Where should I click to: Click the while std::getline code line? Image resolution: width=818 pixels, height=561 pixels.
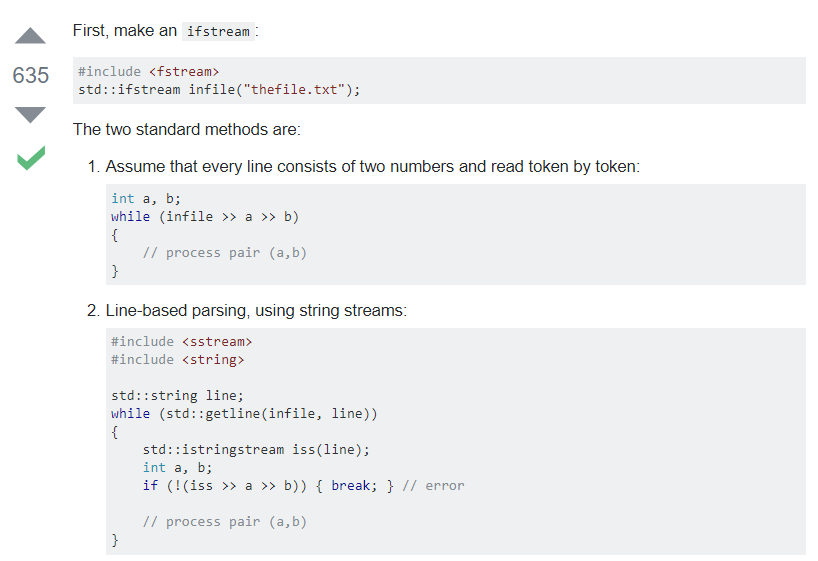pyautogui.click(x=244, y=414)
